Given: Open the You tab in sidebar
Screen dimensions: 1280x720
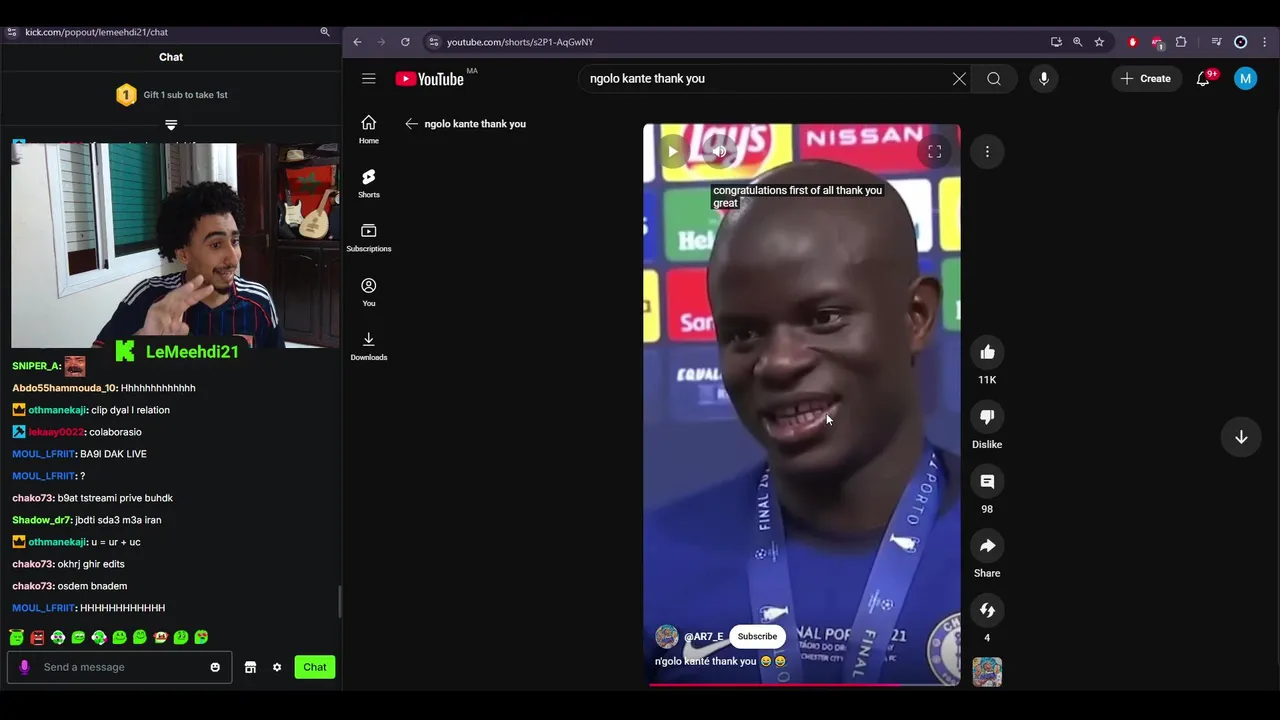Looking at the screenshot, I should click(369, 292).
